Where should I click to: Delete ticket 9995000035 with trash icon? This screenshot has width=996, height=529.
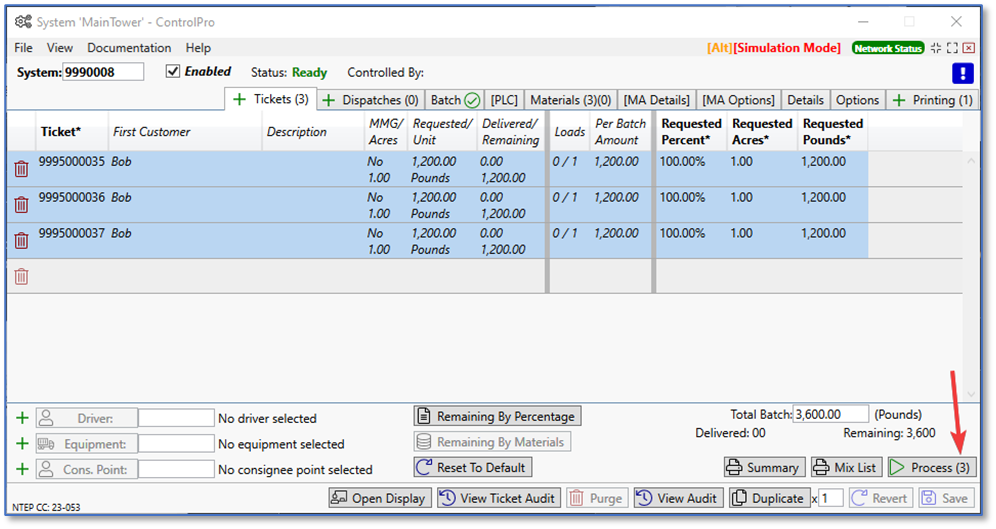(x=21, y=169)
